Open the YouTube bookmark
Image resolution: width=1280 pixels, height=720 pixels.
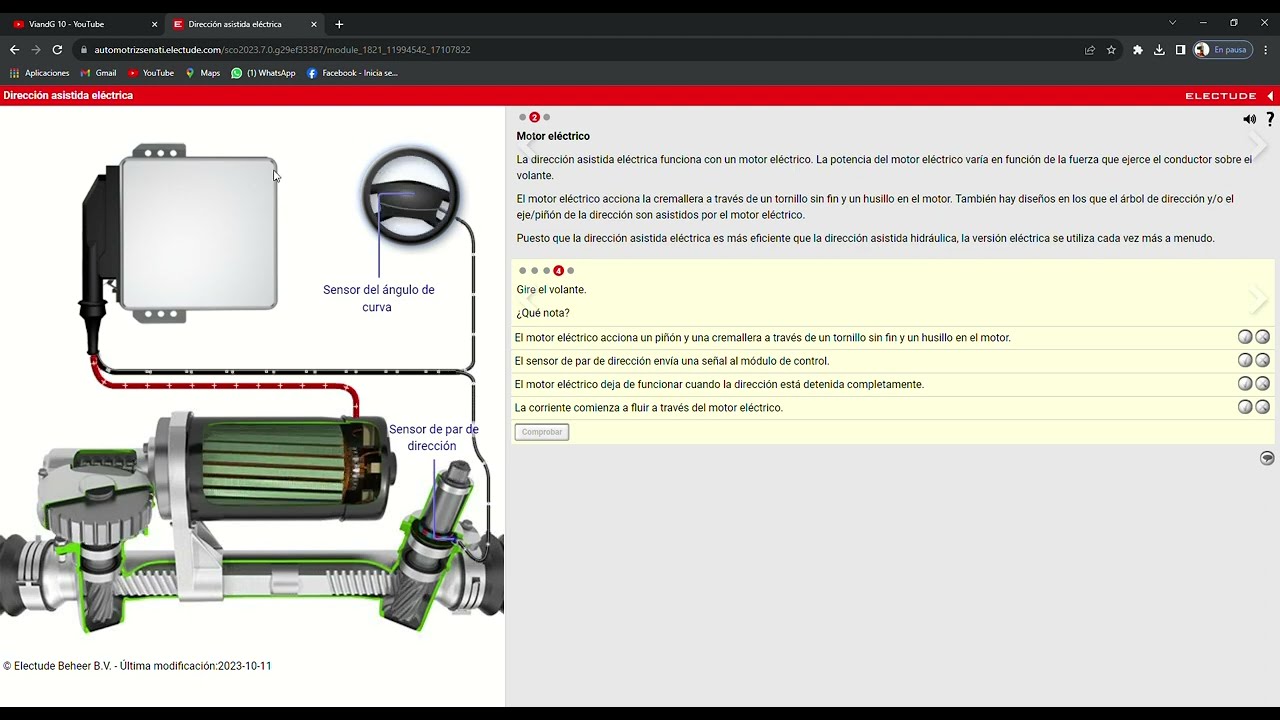(151, 73)
